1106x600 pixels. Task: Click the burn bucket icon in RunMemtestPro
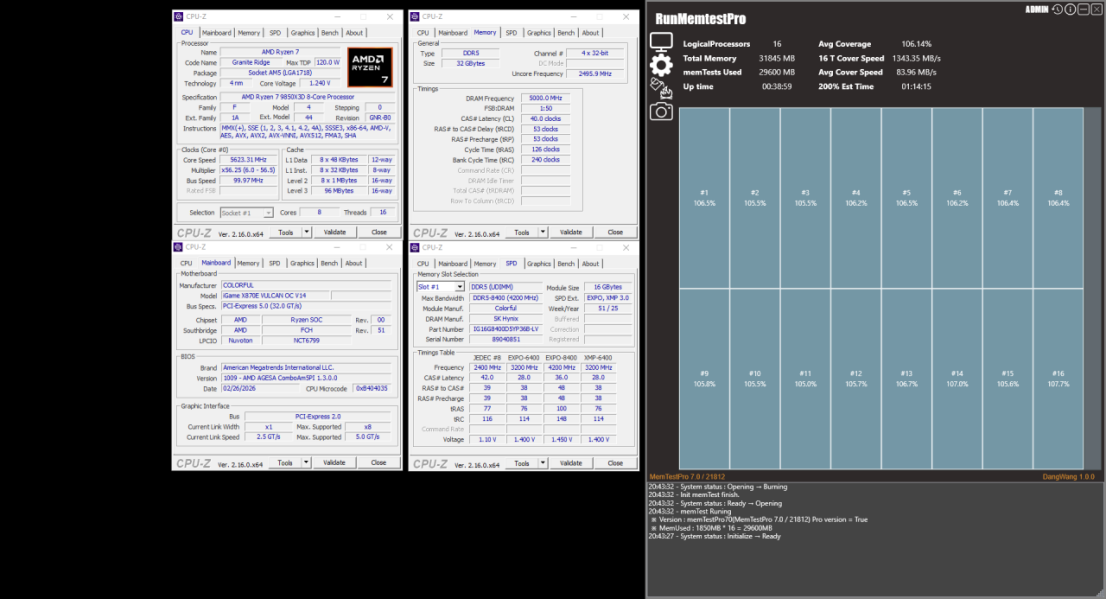(x=661, y=88)
